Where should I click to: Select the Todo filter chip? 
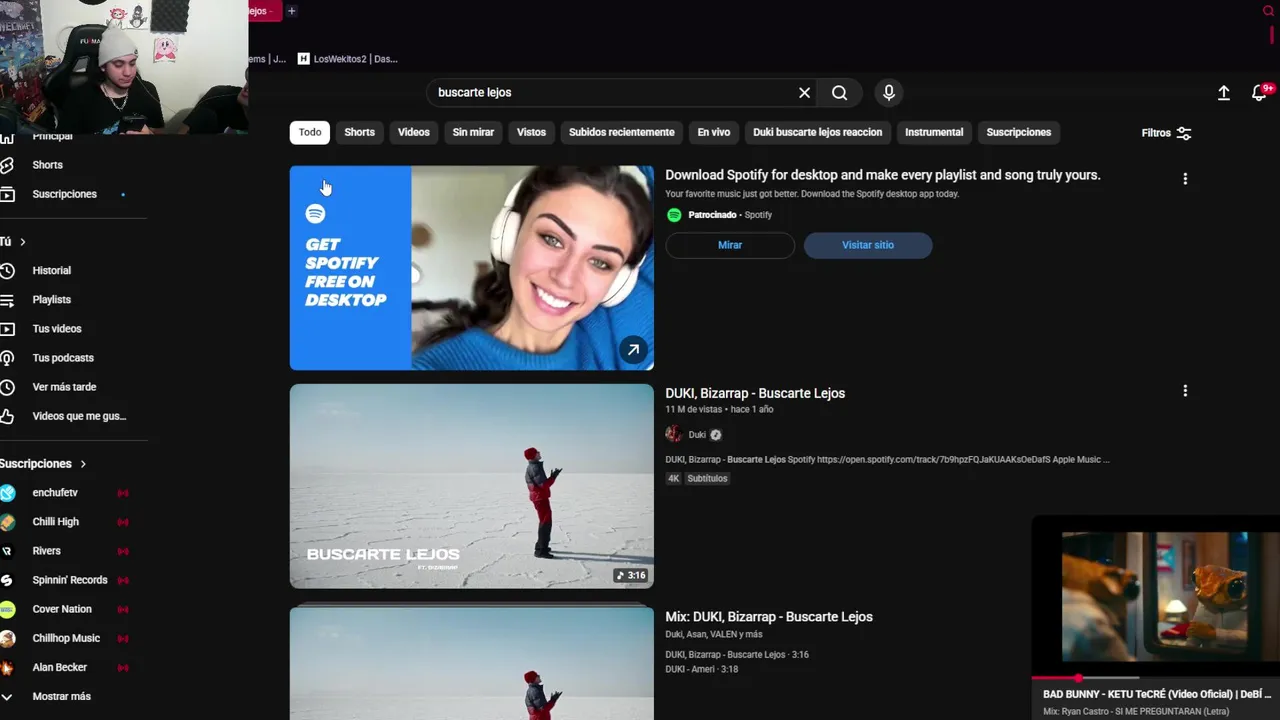[x=310, y=132]
